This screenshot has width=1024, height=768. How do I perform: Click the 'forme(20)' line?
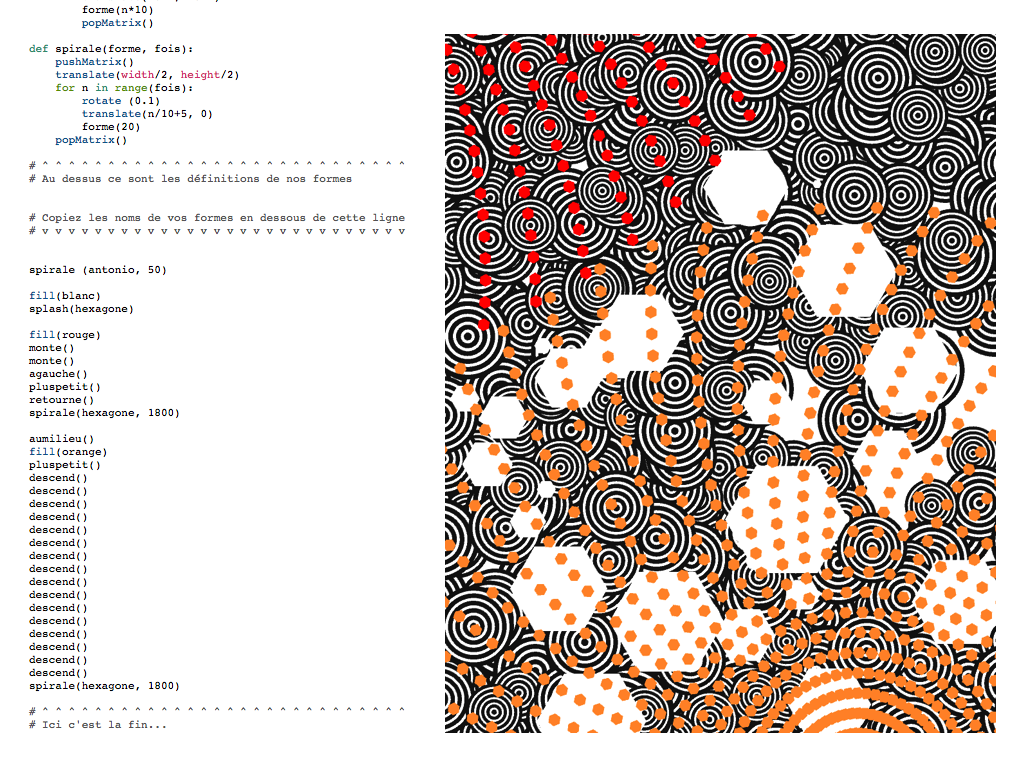tap(111, 127)
